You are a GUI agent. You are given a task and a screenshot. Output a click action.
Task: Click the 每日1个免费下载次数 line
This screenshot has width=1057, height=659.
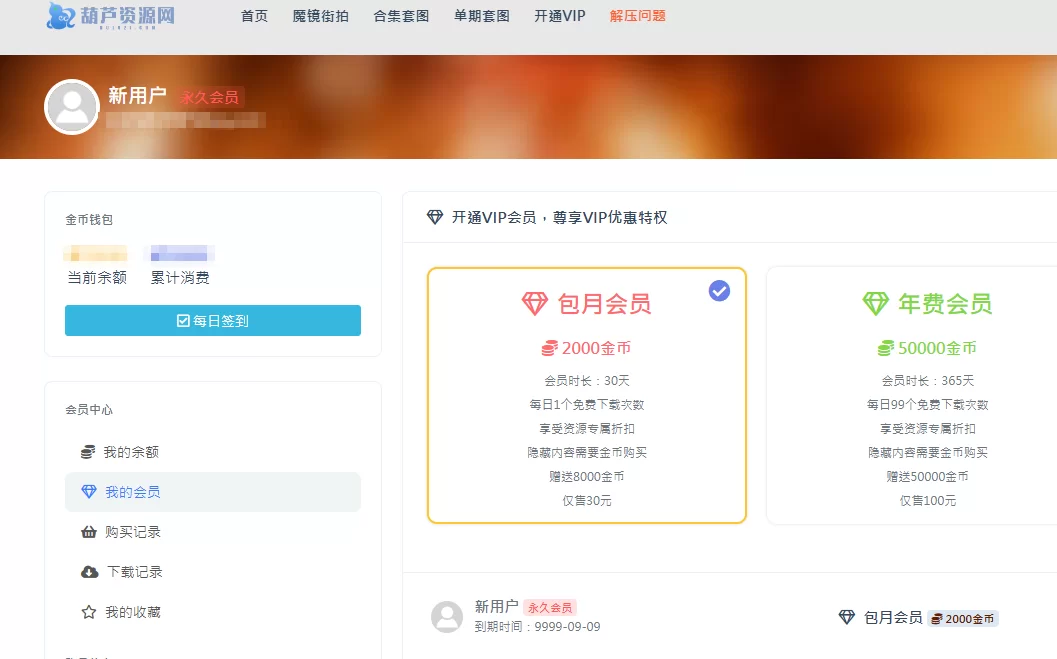(x=587, y=405)
